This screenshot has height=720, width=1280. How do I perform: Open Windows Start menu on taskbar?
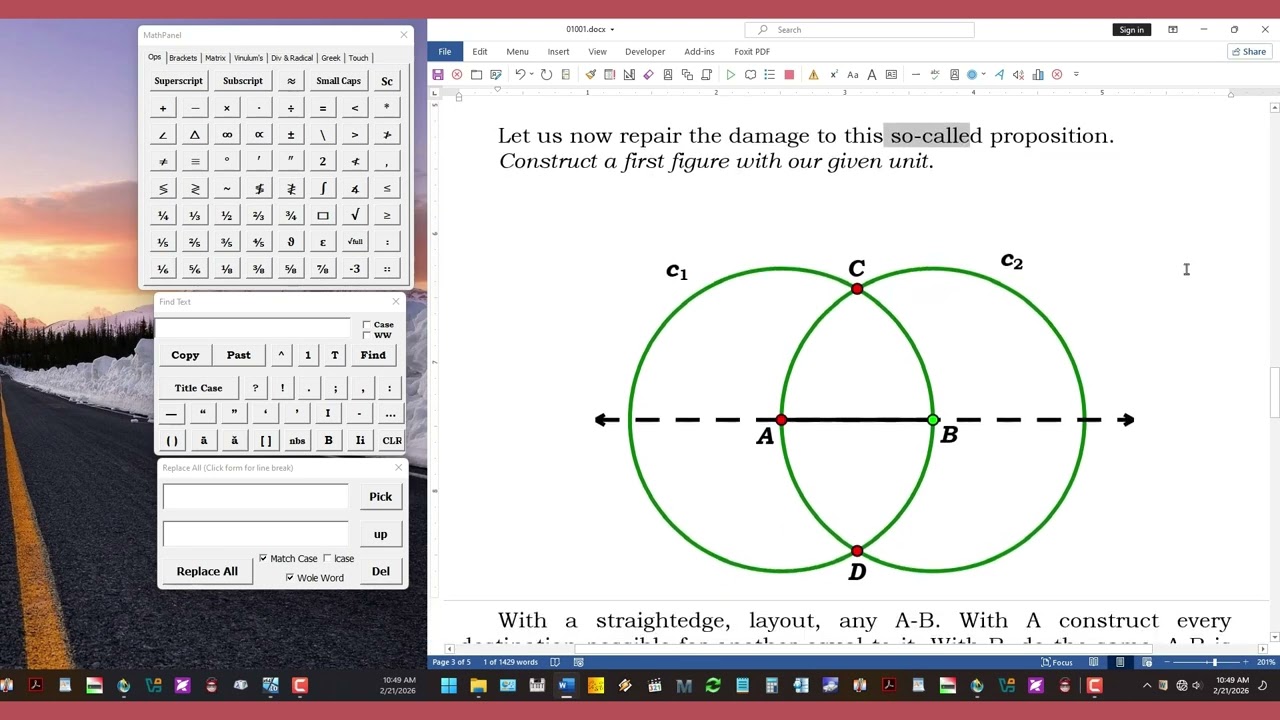[449, 685]
